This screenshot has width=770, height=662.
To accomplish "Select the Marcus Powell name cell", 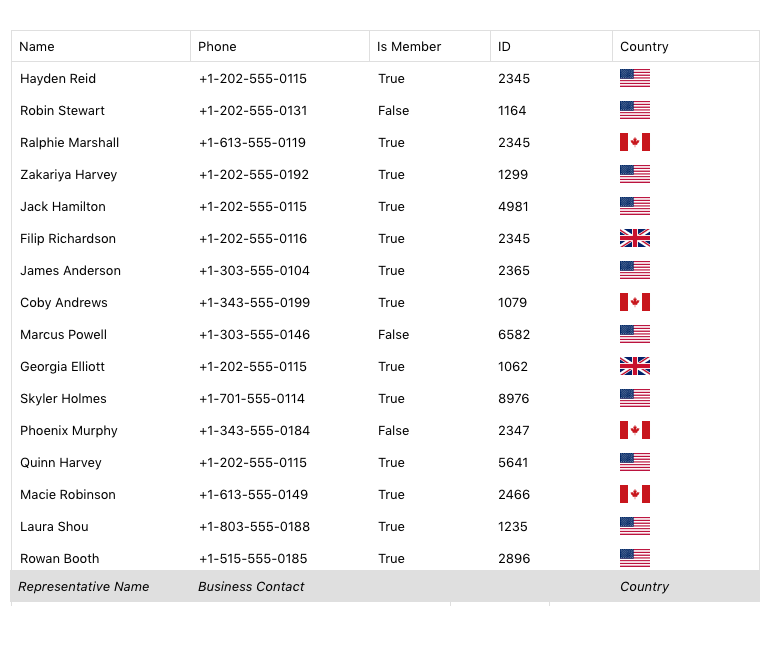I will [x=63, y=334].
